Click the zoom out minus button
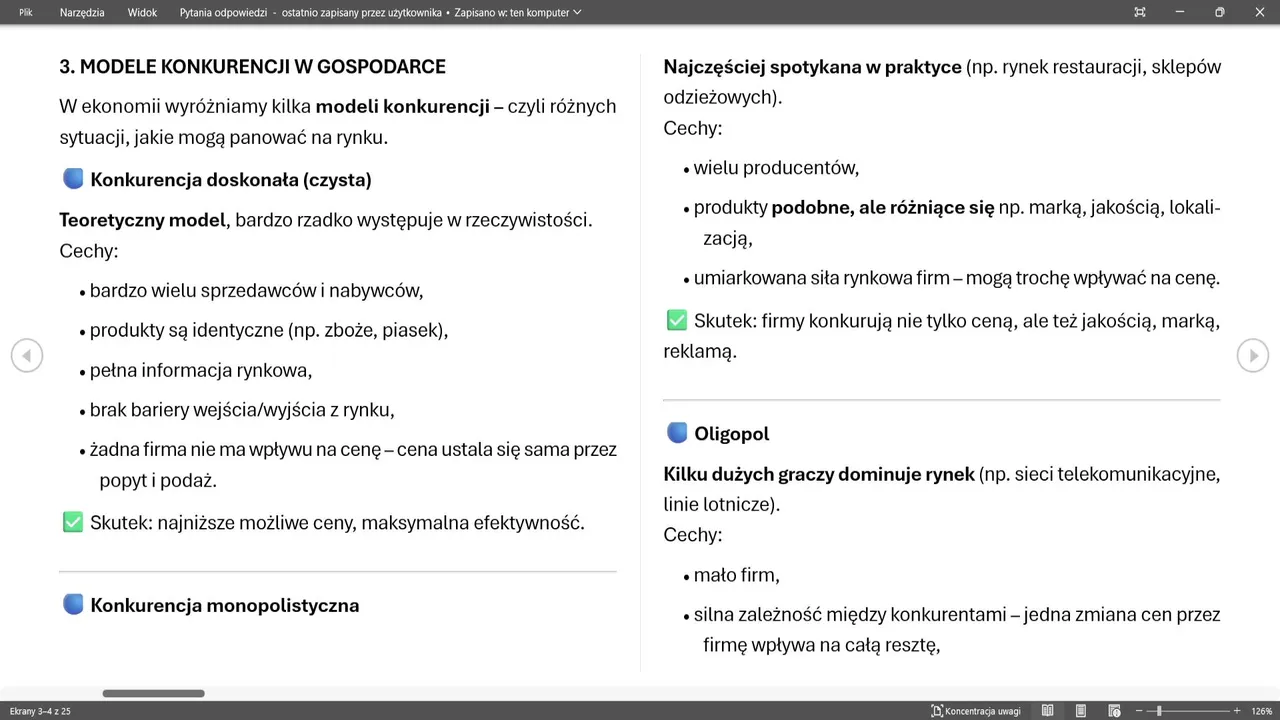The width and height of the screenshot is (1280, 720). (1140, 711)
